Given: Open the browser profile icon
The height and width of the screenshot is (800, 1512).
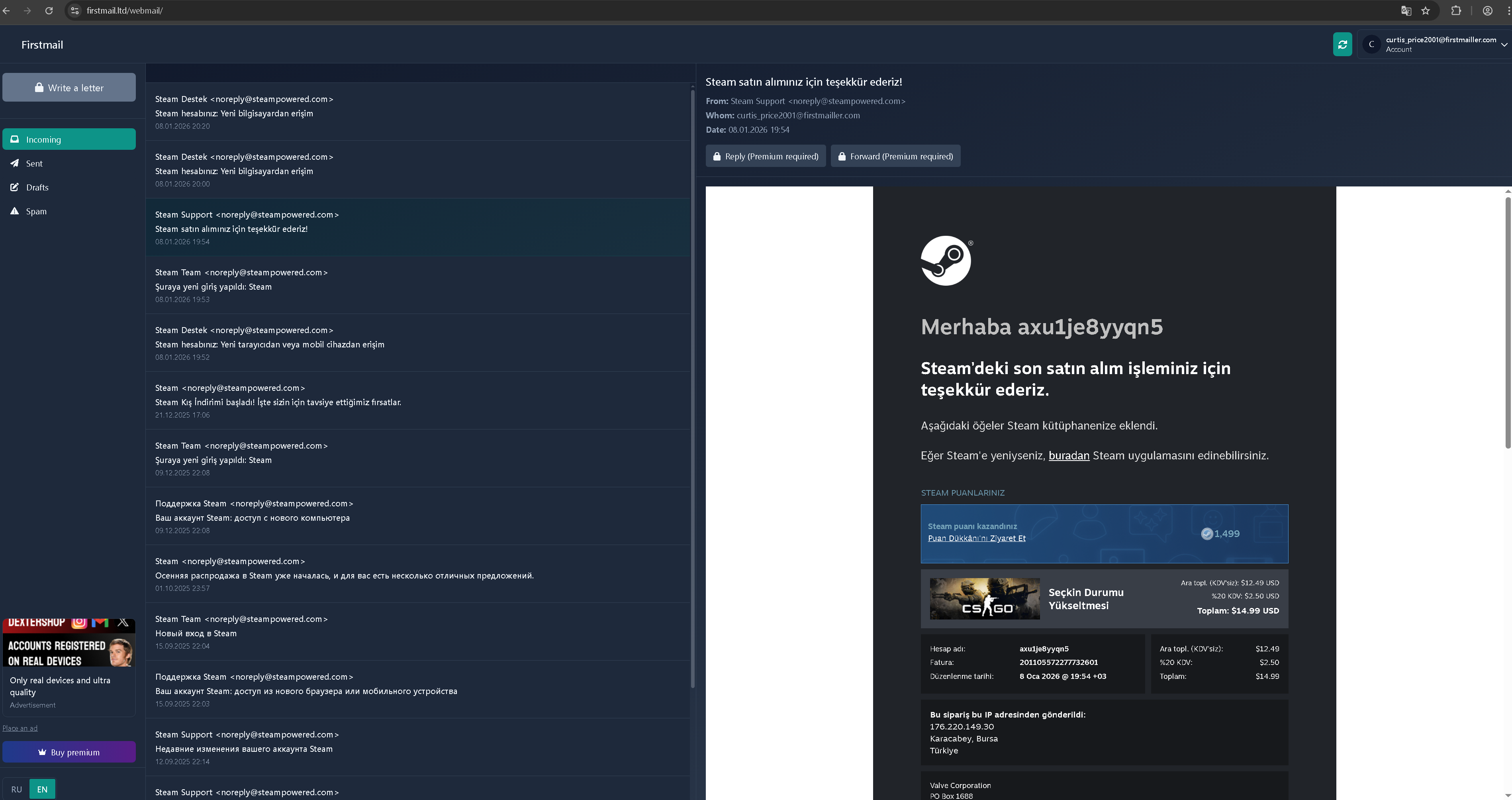Looking at the screenshot, I should [x=1487, y=11].
